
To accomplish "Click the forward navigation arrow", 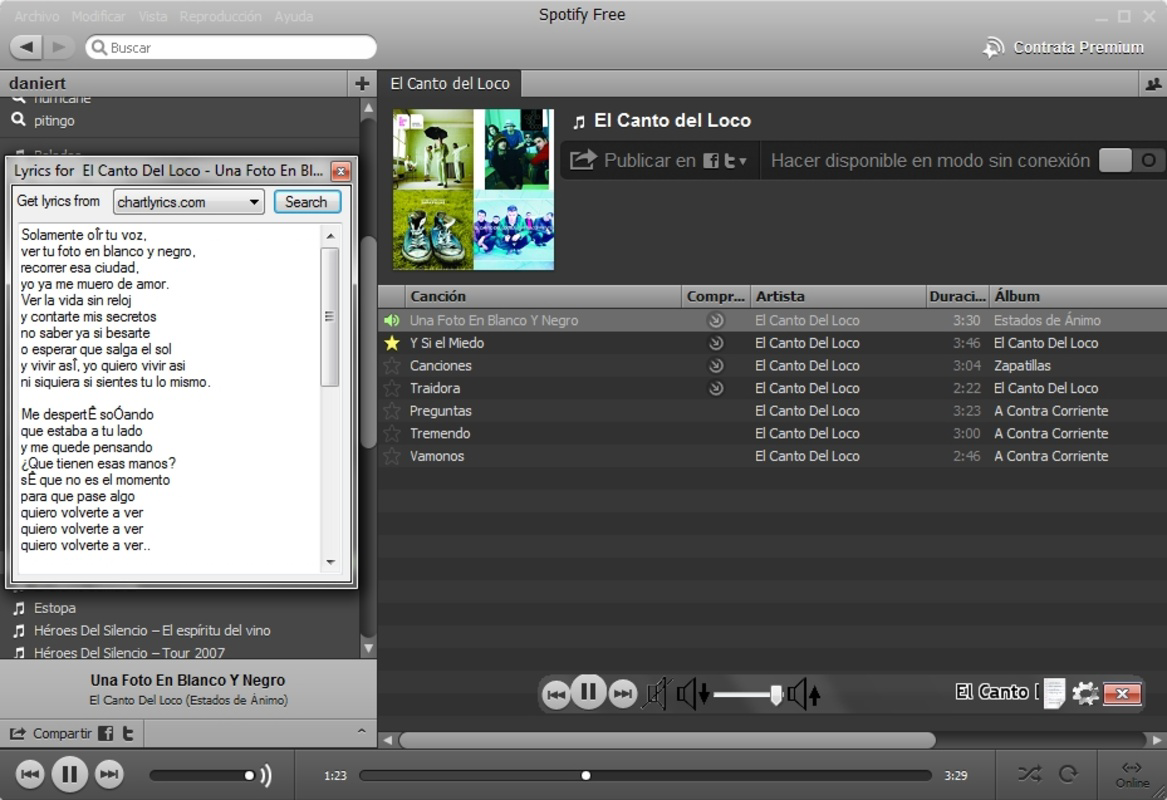I will pyautogui.click(x=58, y=47).
